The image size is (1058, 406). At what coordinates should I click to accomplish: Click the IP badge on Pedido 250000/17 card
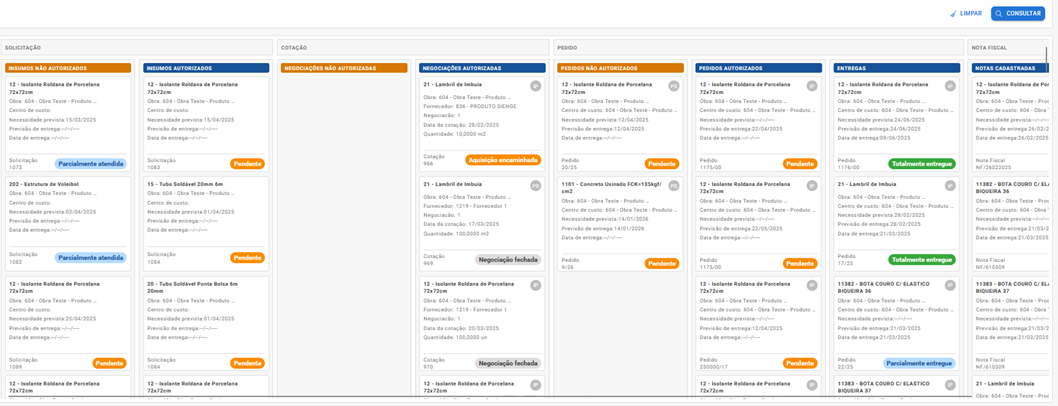point(812,285)
